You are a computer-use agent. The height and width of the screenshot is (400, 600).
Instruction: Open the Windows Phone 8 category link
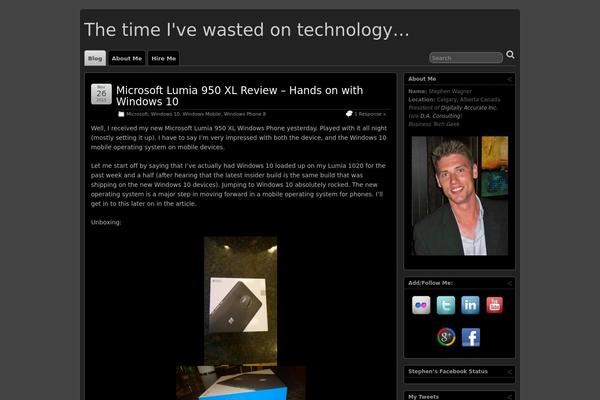coord(245,114)
